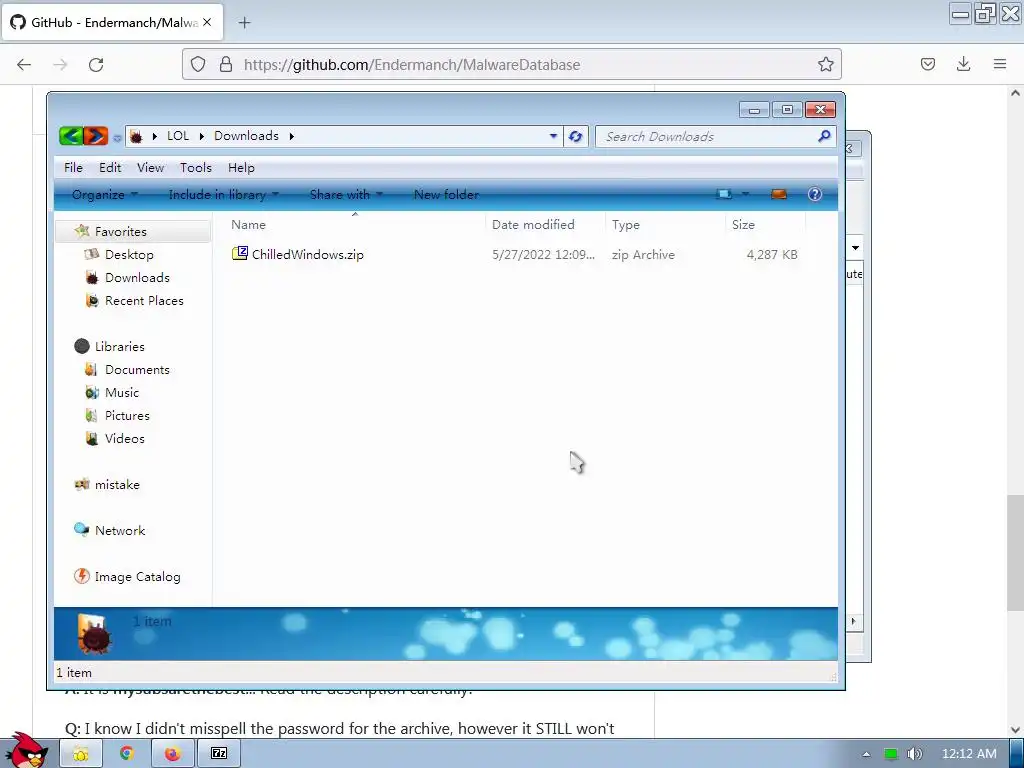The width and height of the screenshot is (1024, 768).
Task: Open Include in library dropdown
Action: pyautogui.click(x=223, y=195)
